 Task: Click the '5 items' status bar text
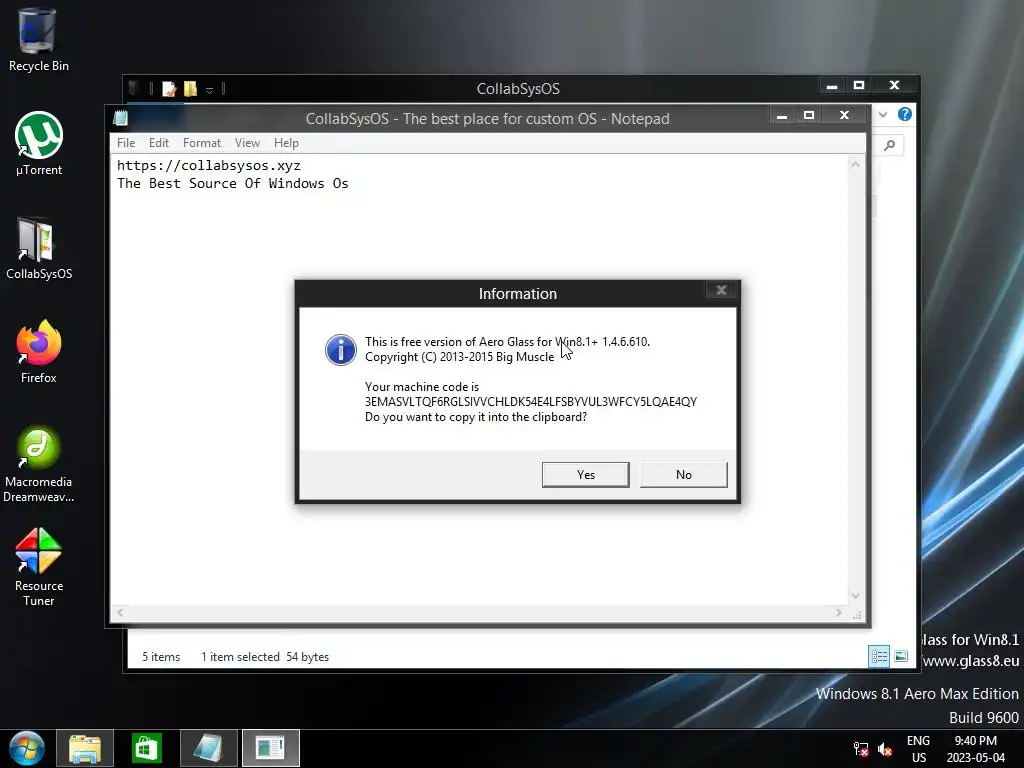[161, 657]
